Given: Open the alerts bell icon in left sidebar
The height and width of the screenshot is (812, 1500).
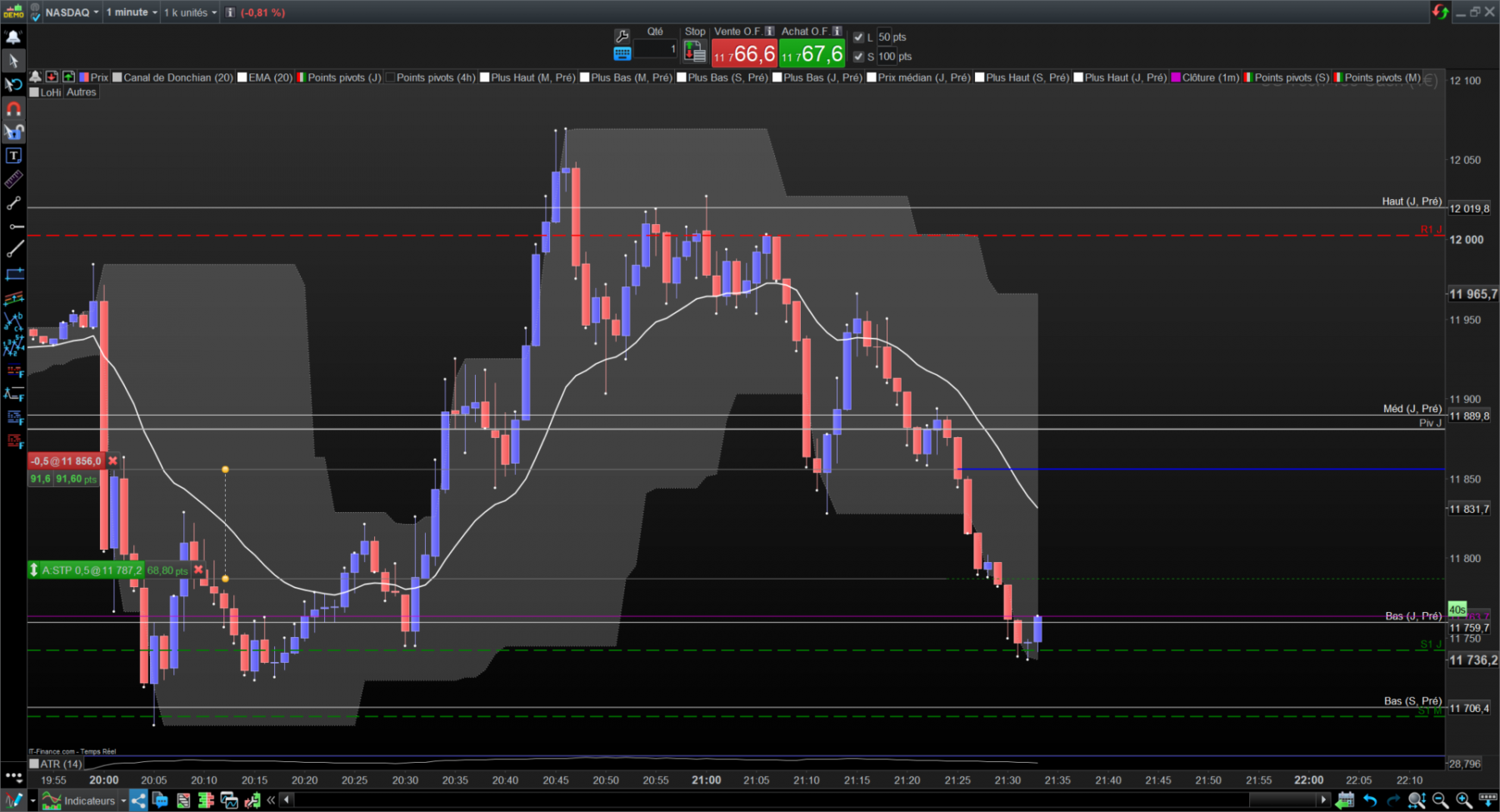Looking at the screenshot, I should click(x=13, y=37).
